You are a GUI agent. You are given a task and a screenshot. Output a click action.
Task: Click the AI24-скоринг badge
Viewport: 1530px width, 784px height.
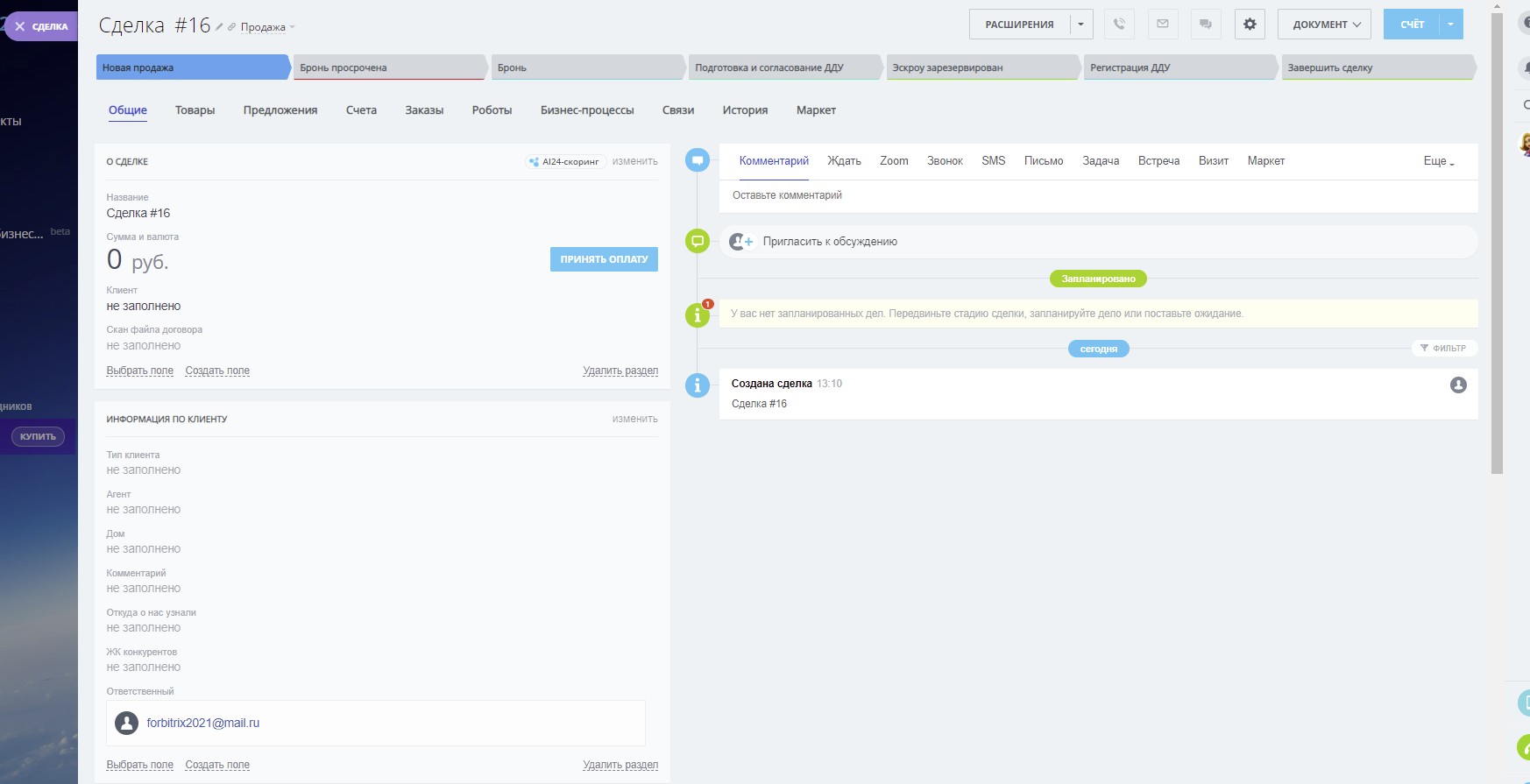pyautogui.click(x=566, y=161)
